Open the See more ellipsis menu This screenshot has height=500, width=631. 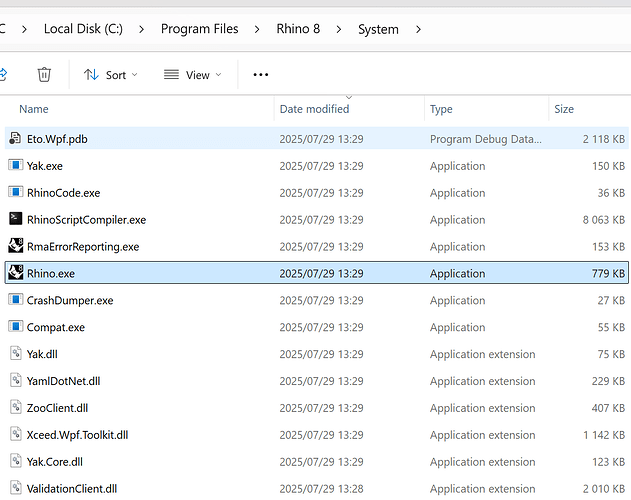(261, 74)
